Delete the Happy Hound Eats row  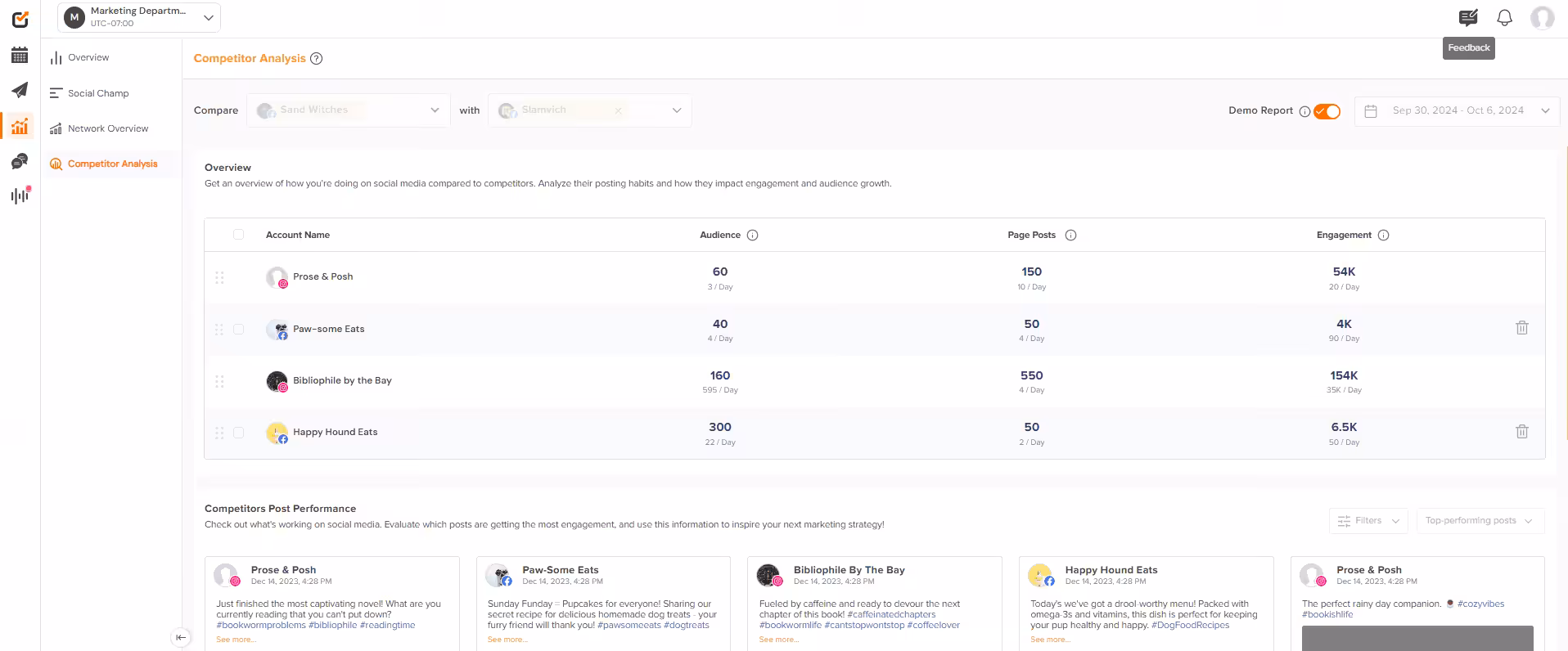[1521, 431]
